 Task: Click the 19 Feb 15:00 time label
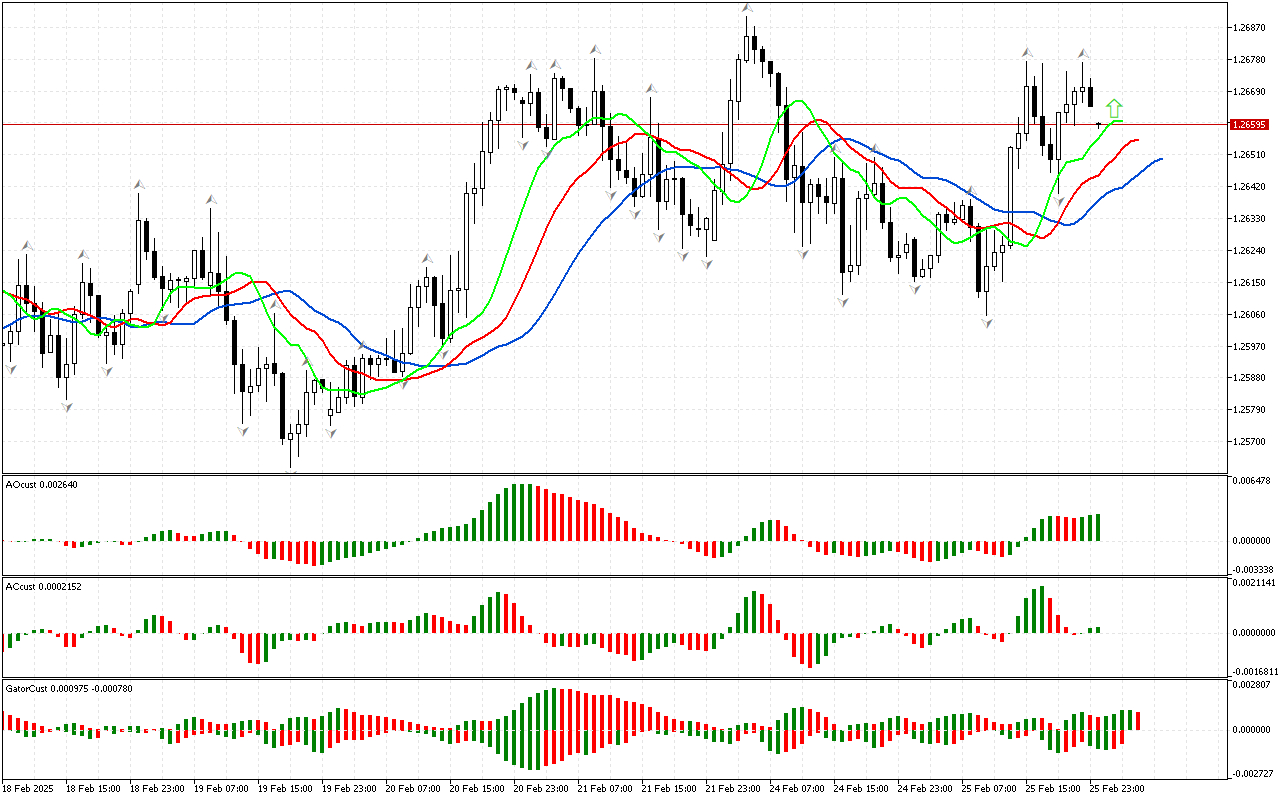pos(285,789)
